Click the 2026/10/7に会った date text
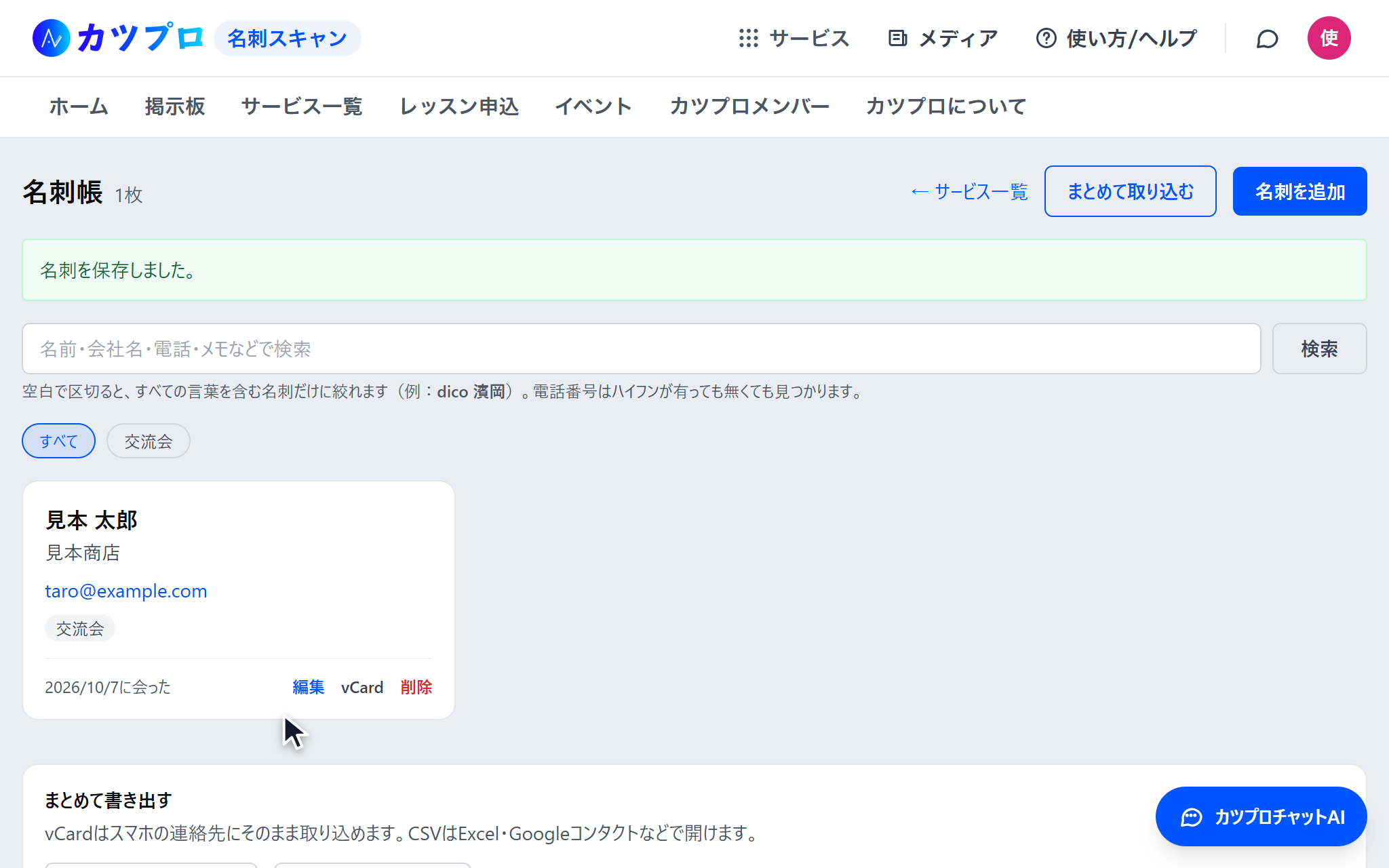The width and height of the screenshot is (1389, 868). (108, 687)
